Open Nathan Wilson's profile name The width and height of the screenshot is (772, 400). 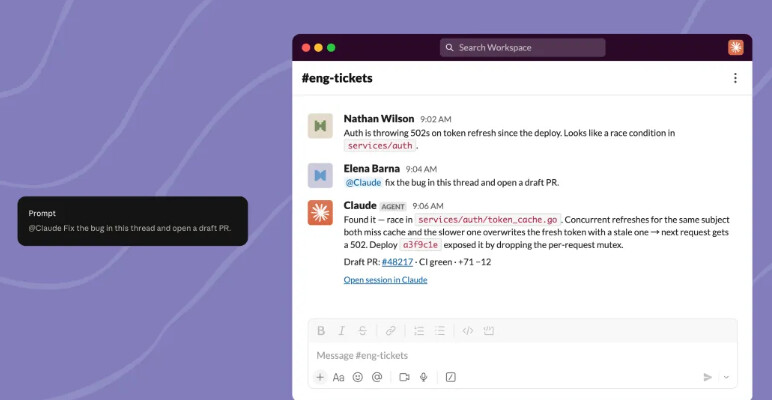coord(379,119)
